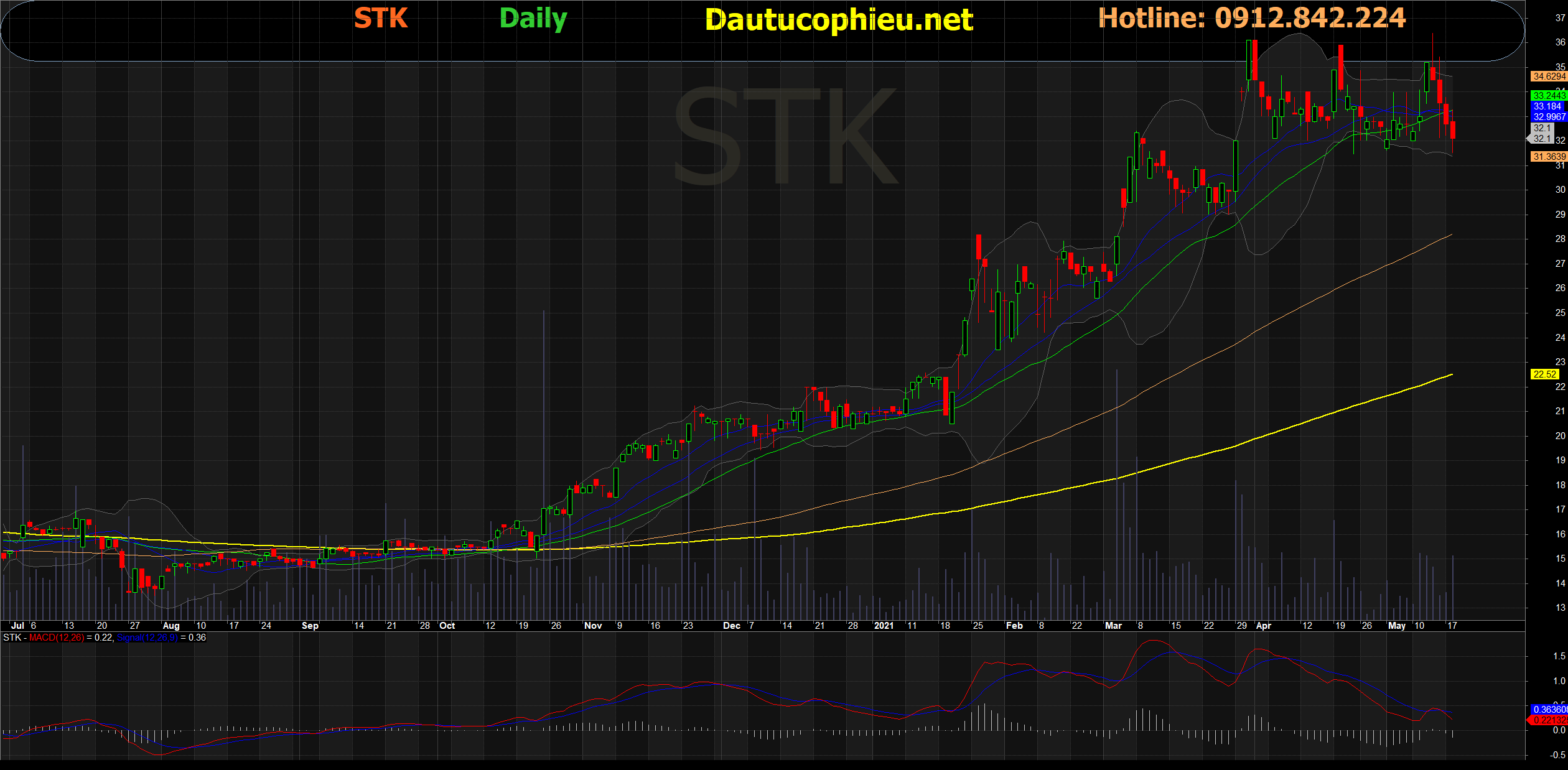Open the Dautucophieu.net website link

pos(839,20)
